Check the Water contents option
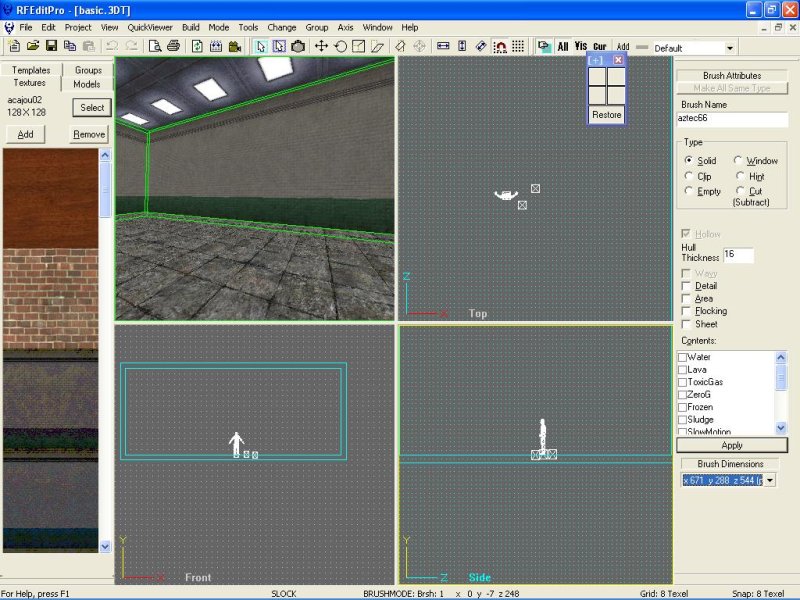The width and height of the screenshot is (800, 600). point(683,357)
